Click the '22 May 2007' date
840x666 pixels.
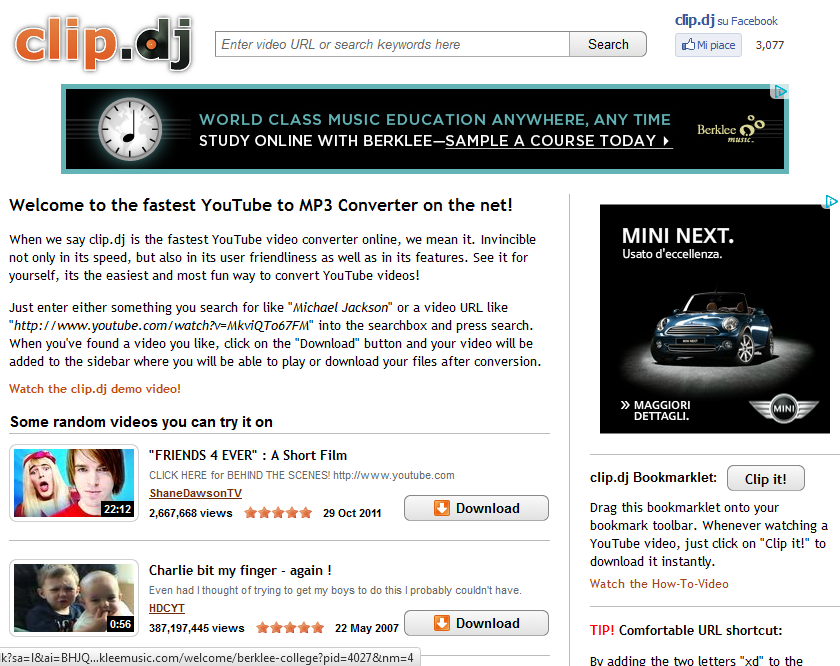click(x=367, y=627)
